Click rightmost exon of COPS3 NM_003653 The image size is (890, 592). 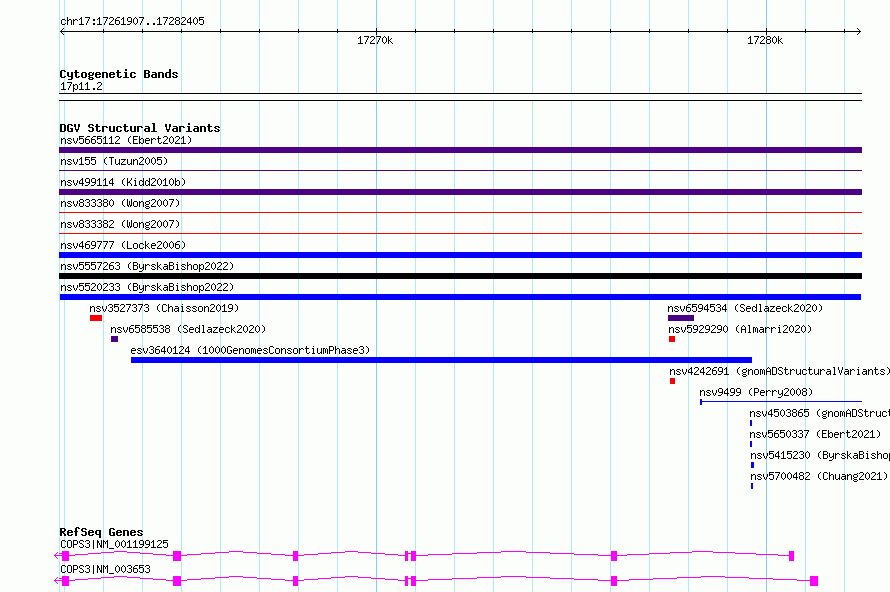[x=814, y=581]
